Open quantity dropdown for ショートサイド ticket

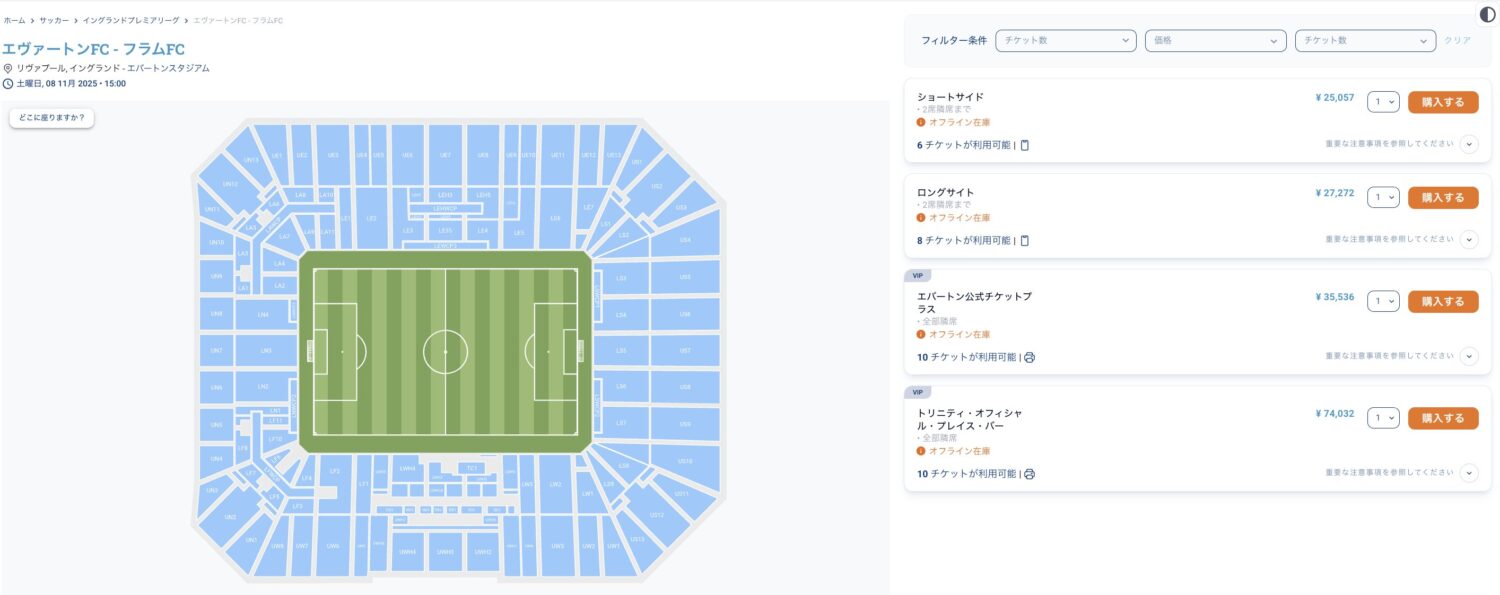[x=1383, y=102]
